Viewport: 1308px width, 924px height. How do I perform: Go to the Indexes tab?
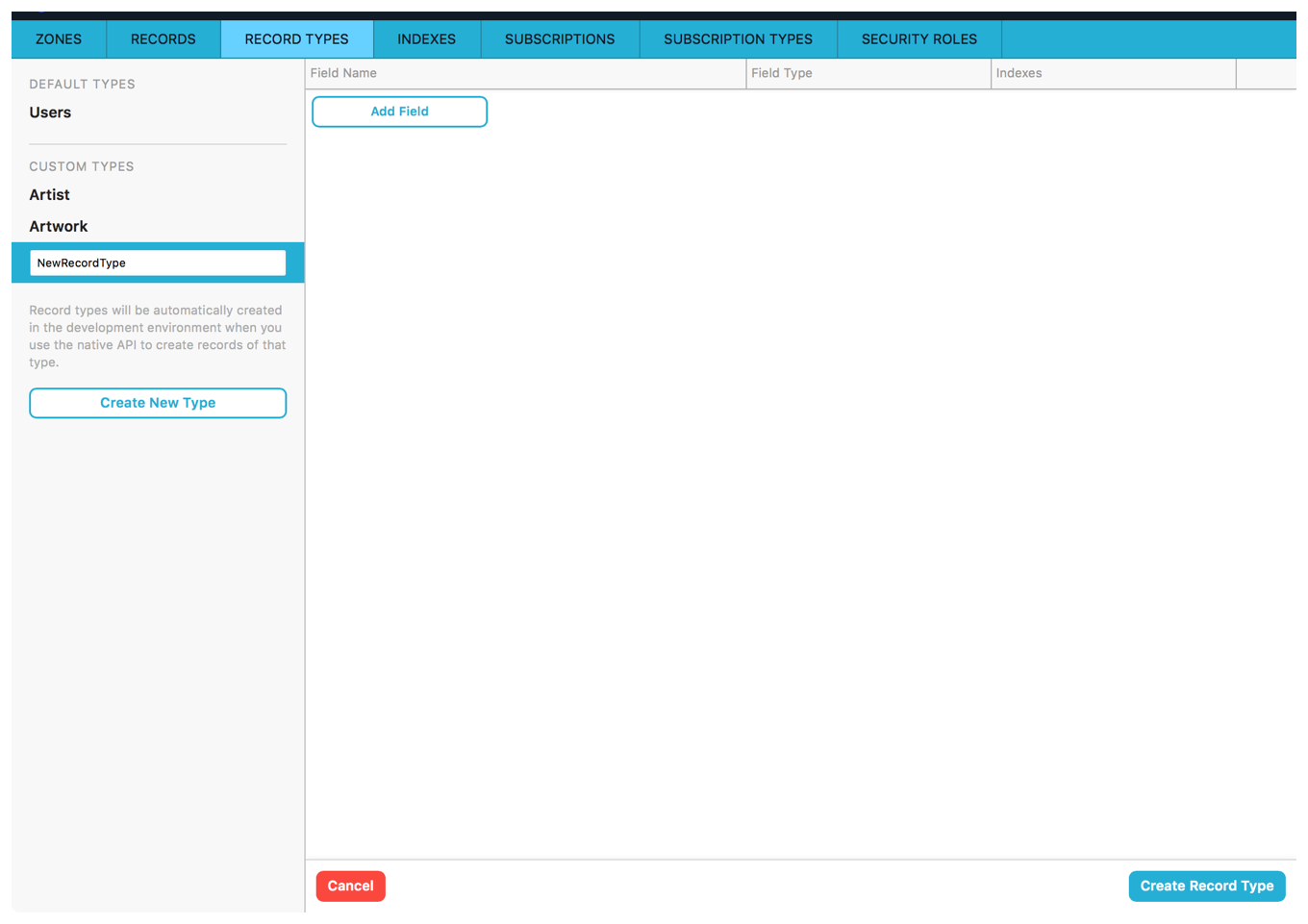(426, 39)
